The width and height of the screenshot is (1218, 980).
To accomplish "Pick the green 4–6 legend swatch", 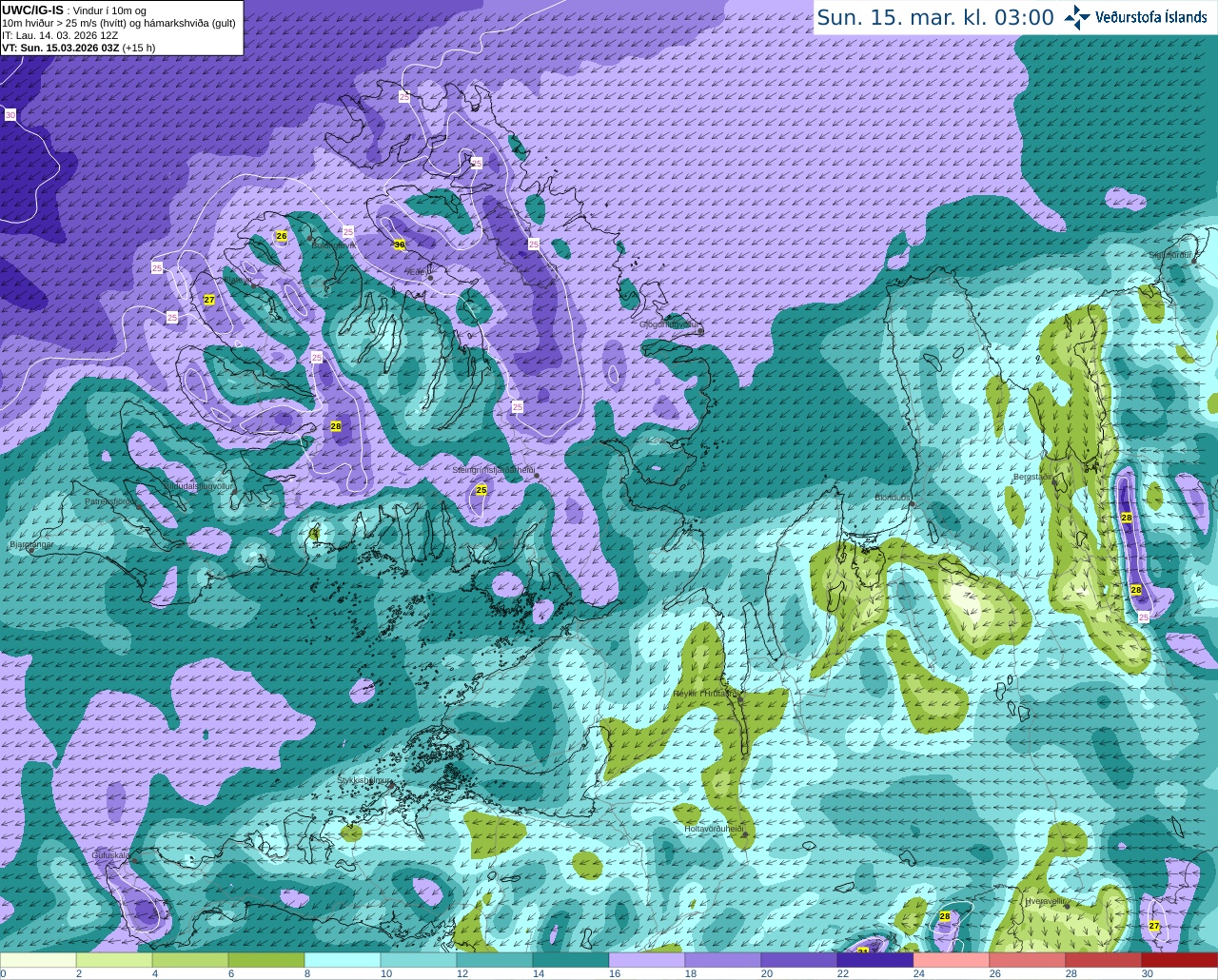I will tap(190, 960).
